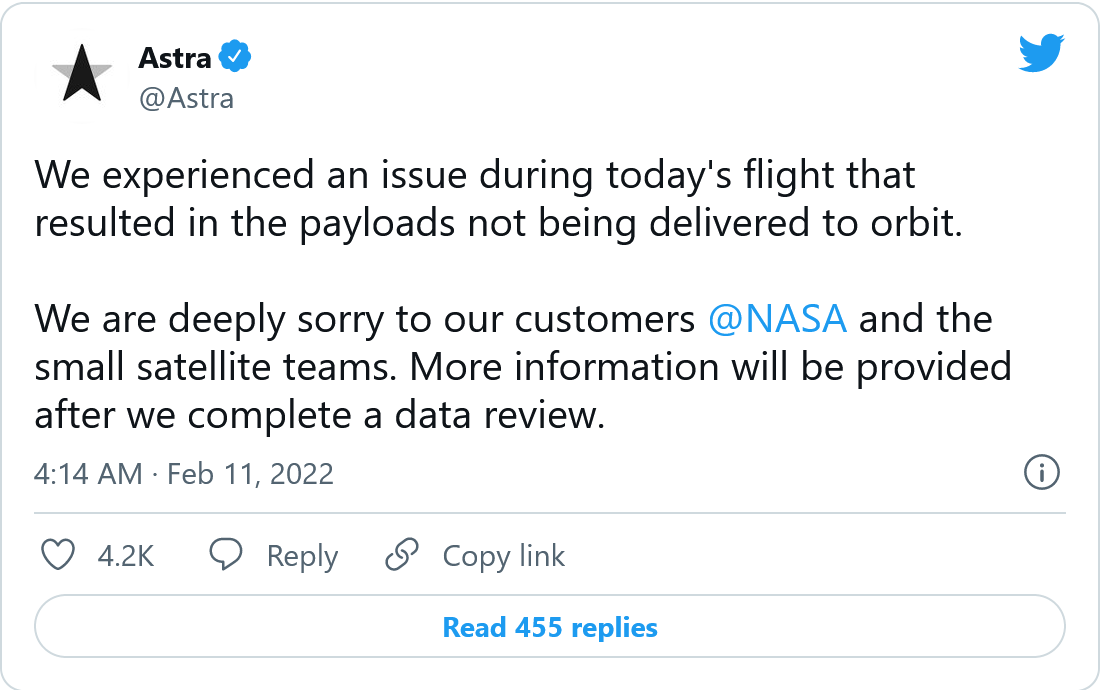Click the 4.2K likes count
Image resolution: width=1100 pixels, height=690 pixels.
coord(126,556)
